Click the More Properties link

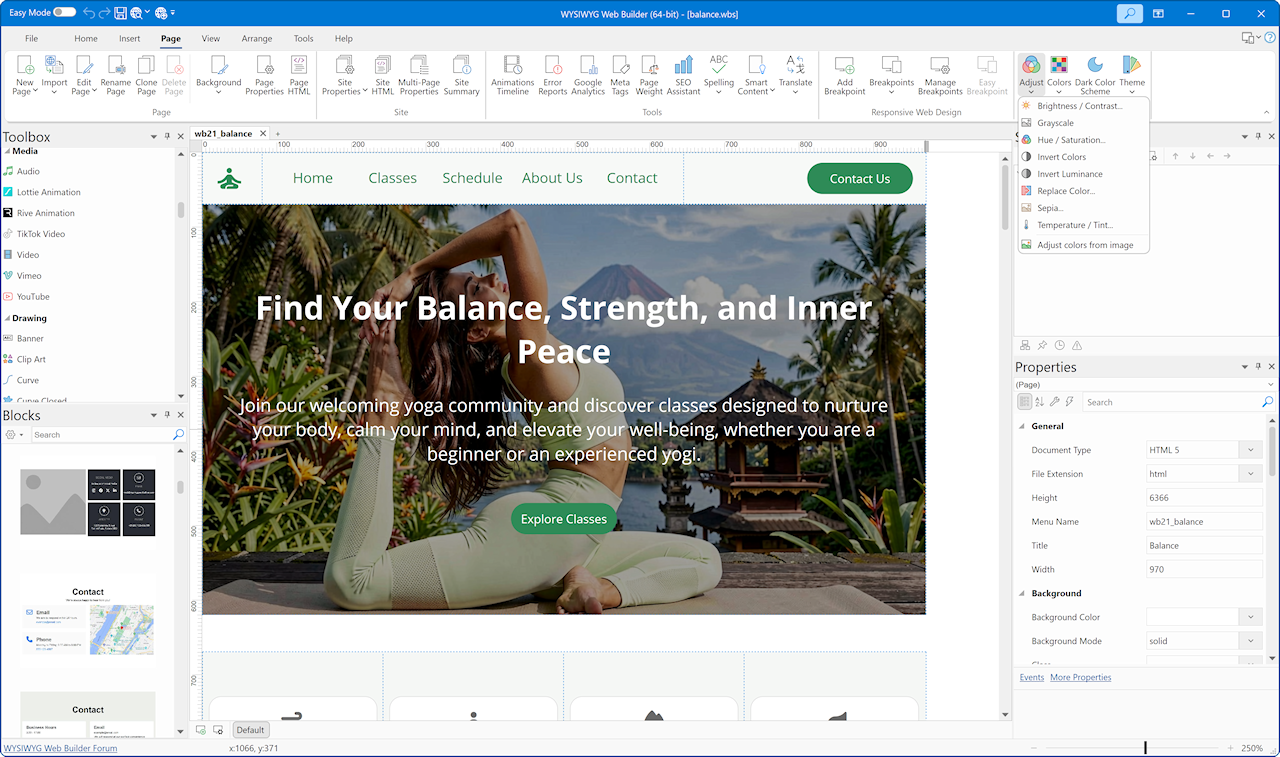coord(1080,677)
